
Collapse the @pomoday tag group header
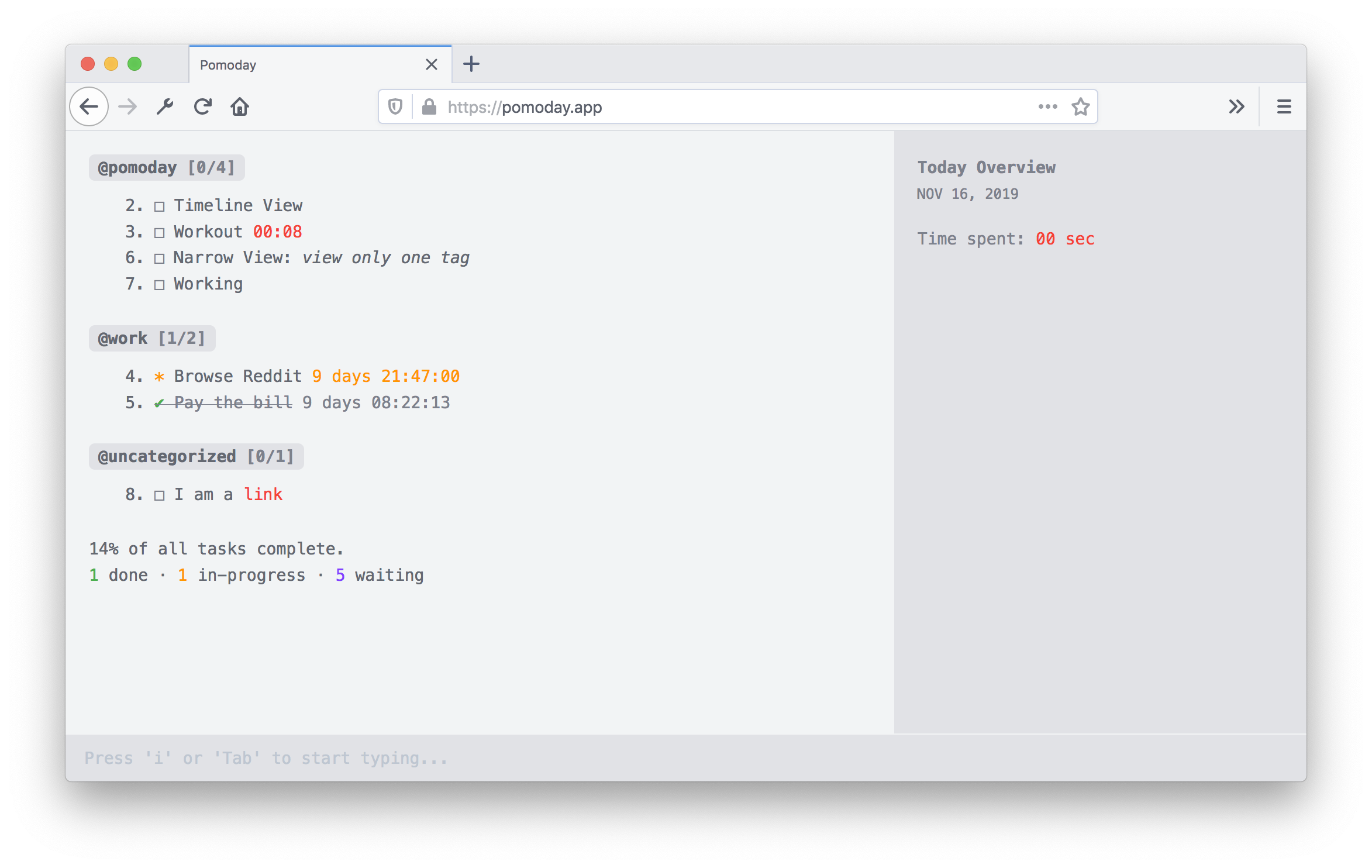tap(167, 168)
